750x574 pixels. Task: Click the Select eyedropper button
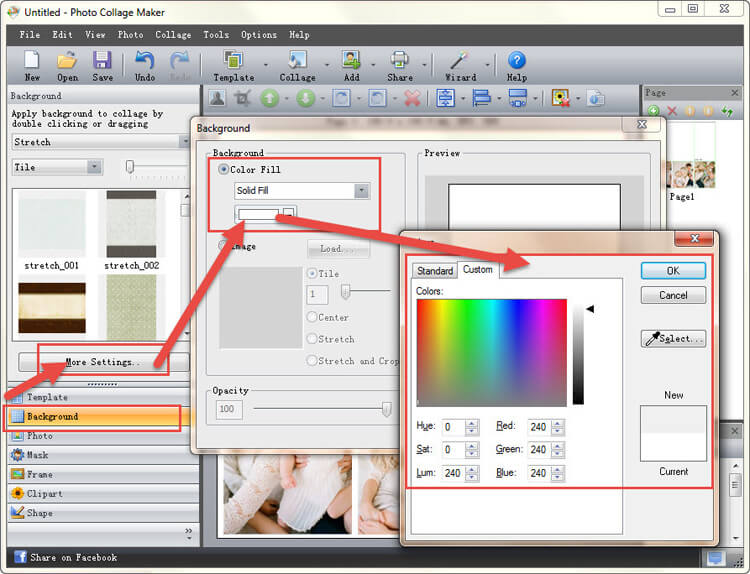(x=673, y=339)
